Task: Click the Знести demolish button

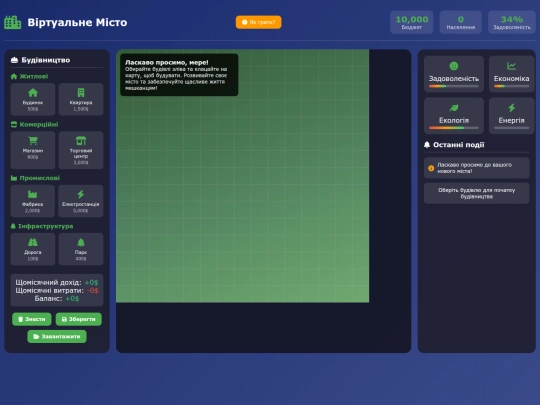Action: (x=32, y=319)
